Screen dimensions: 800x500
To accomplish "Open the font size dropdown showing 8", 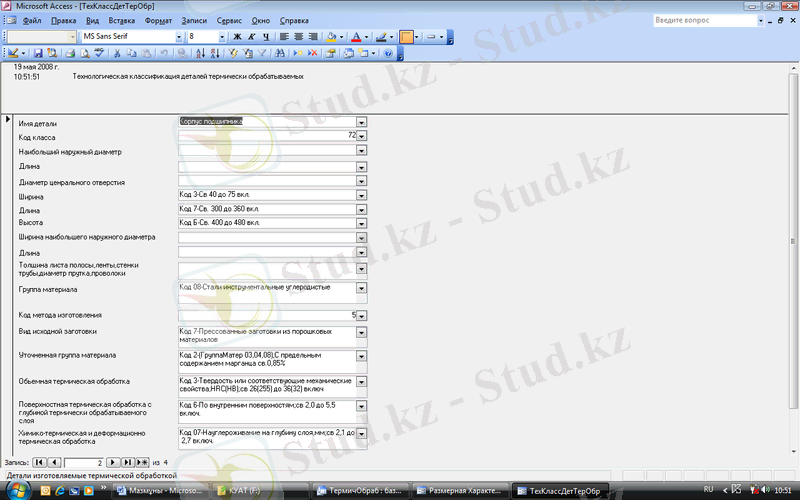I will 222,37.
